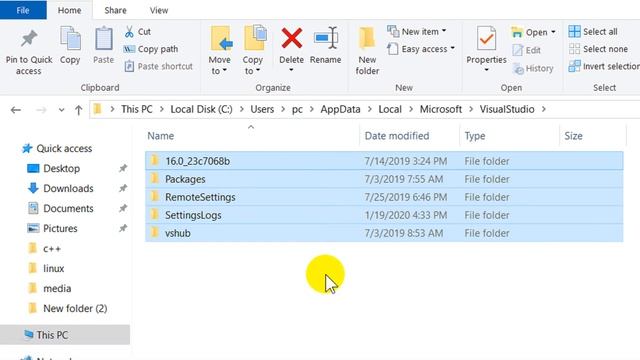The image size is (640, 360).
Task: Open the recent locations dropdown arrow
Action: (61, 110)
